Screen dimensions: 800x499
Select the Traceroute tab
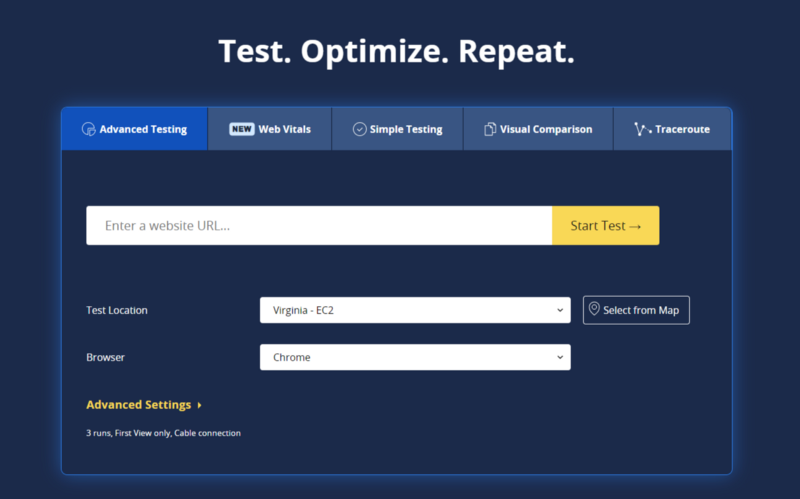point(672,129)
